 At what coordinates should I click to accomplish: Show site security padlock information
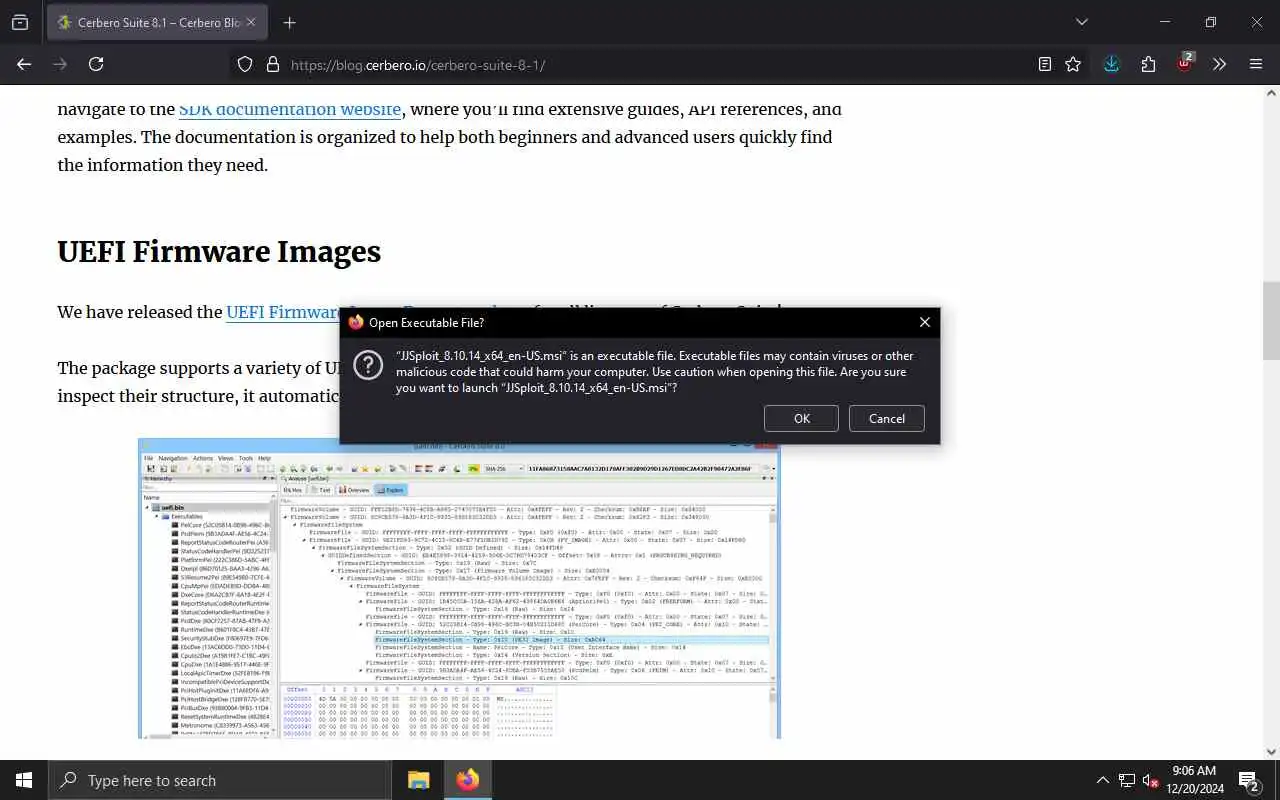click(x=272, y=64)
